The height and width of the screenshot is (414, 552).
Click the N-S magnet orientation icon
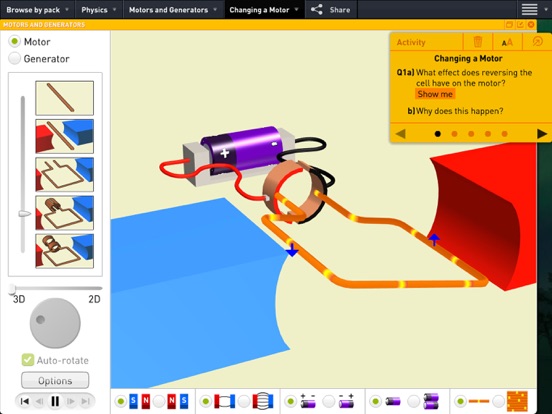178,401
